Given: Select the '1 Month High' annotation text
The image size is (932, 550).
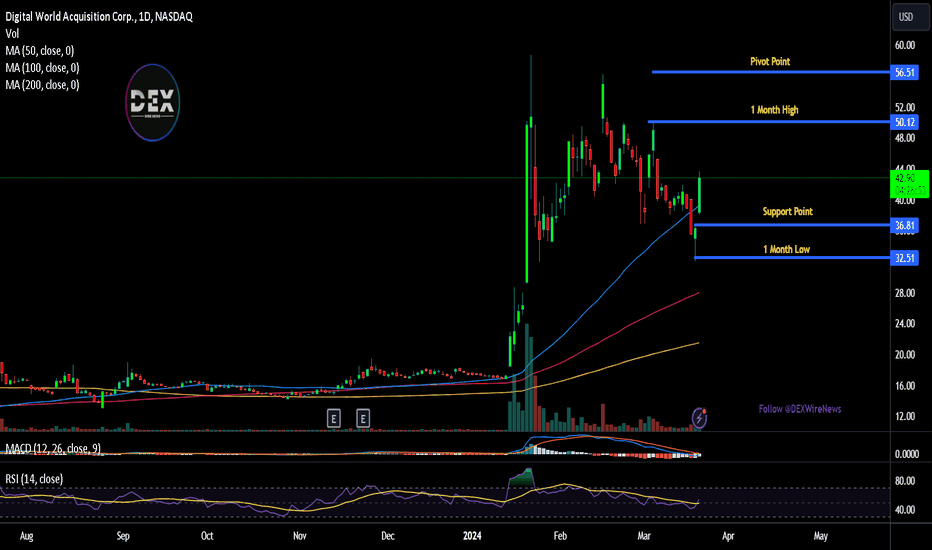Looking at the screenshot, I should point(774,110).
